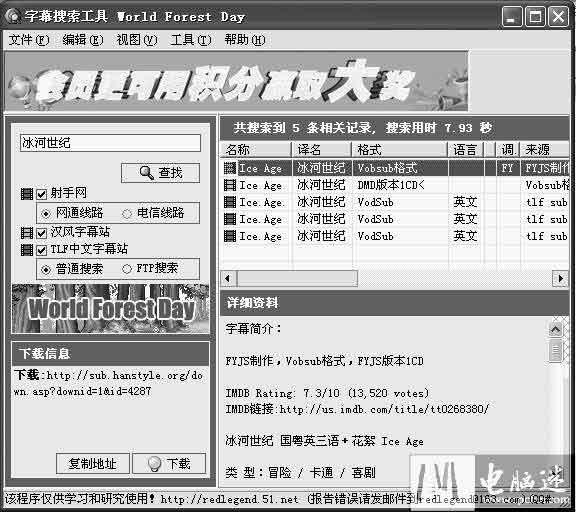
Task: Click the film icon beside 射手网
Action: 26,194
